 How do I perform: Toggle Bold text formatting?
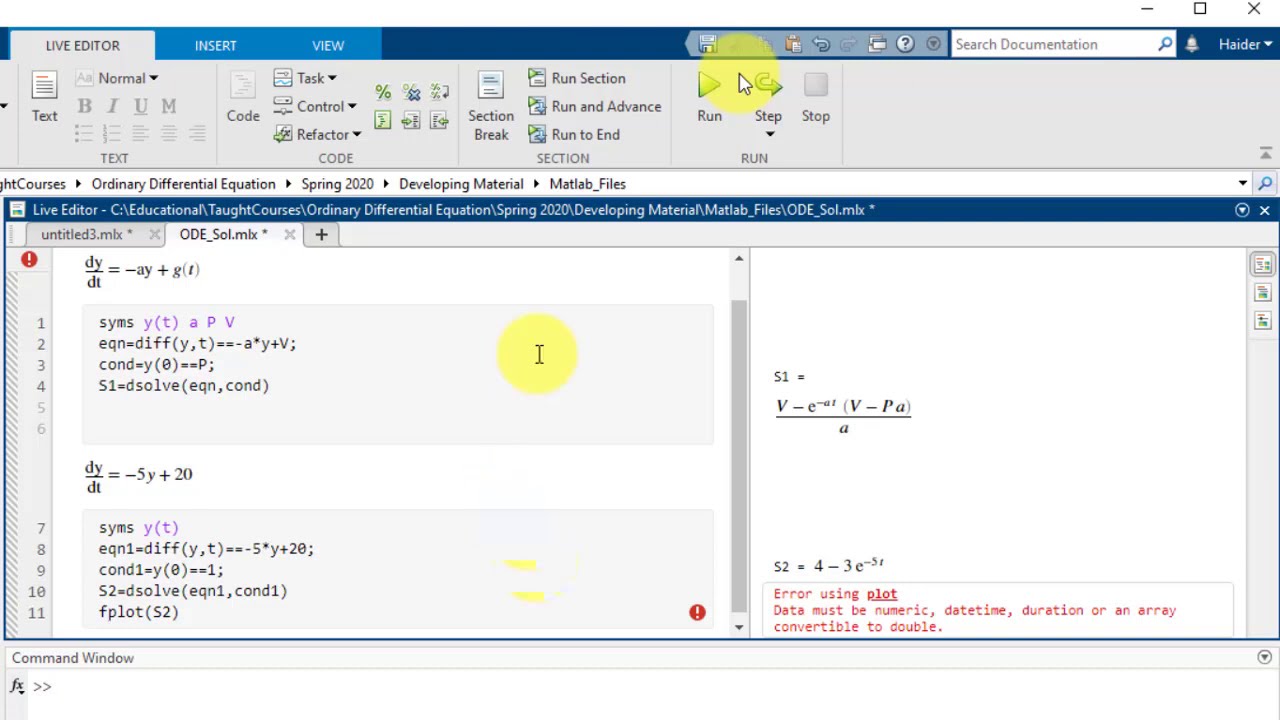(84, 106)
